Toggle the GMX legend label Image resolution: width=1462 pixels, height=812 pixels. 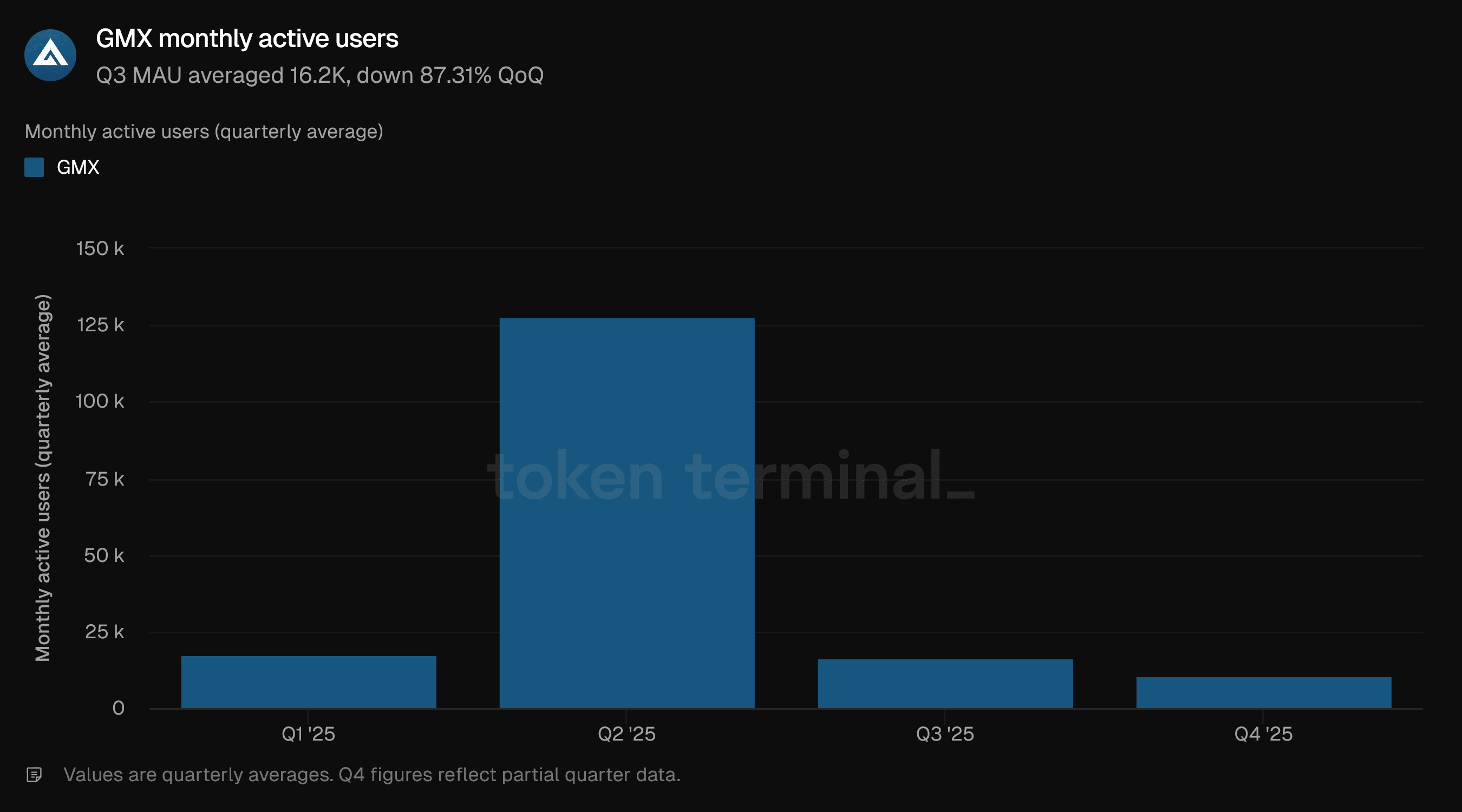[x=78, y=167]
